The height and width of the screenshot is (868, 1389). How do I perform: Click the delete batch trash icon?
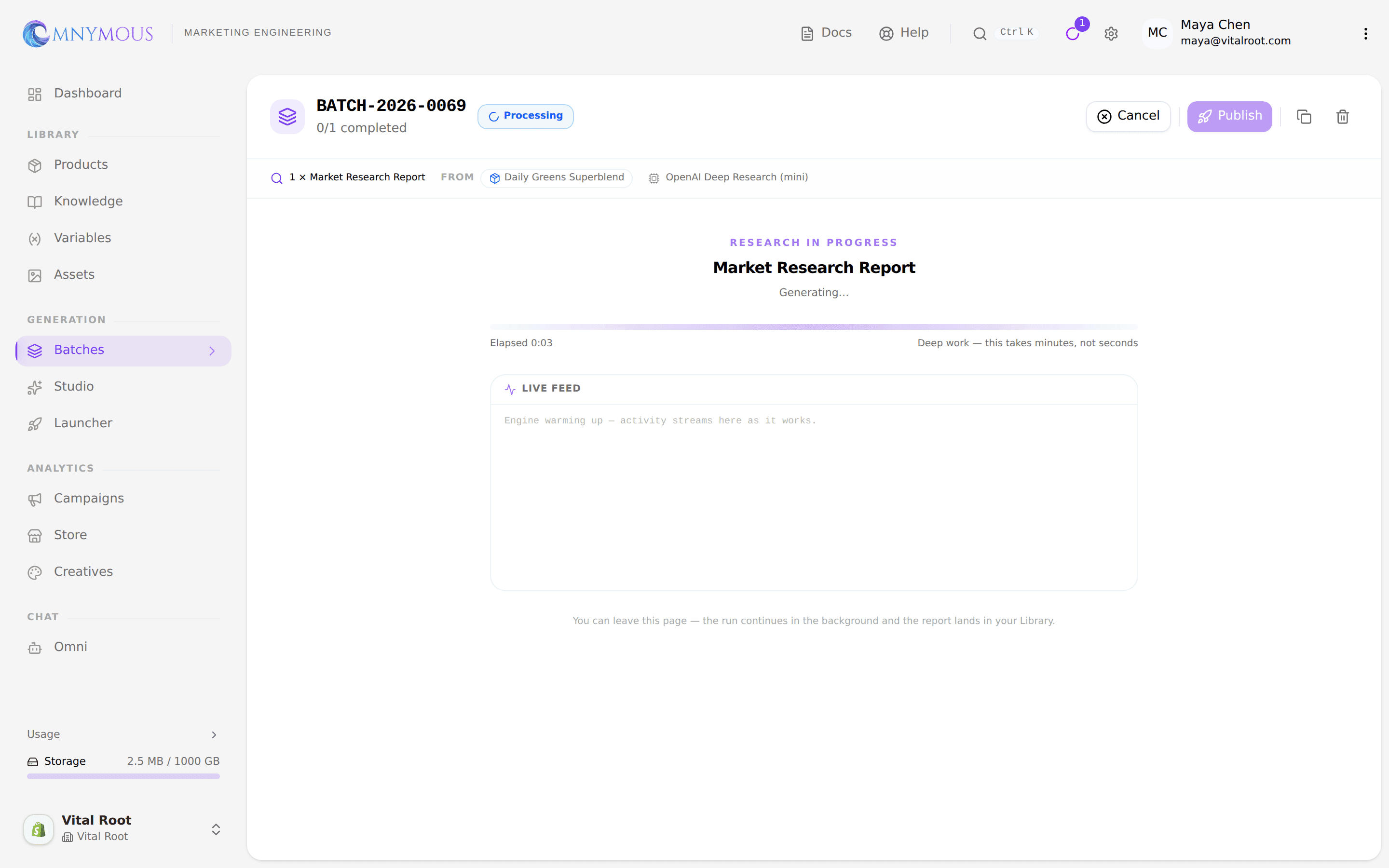click(x=1343, y=117)
